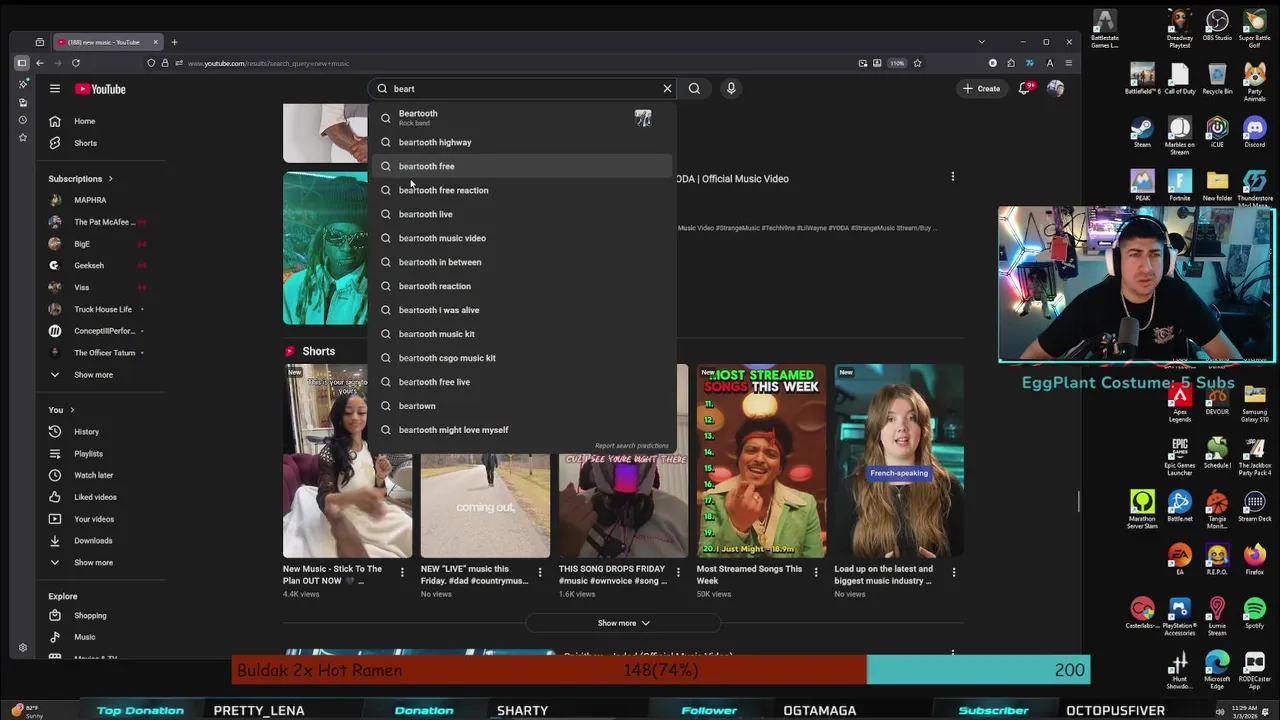Click the YouTube logo
The image size is (1280, 720).
pos(100,89)
